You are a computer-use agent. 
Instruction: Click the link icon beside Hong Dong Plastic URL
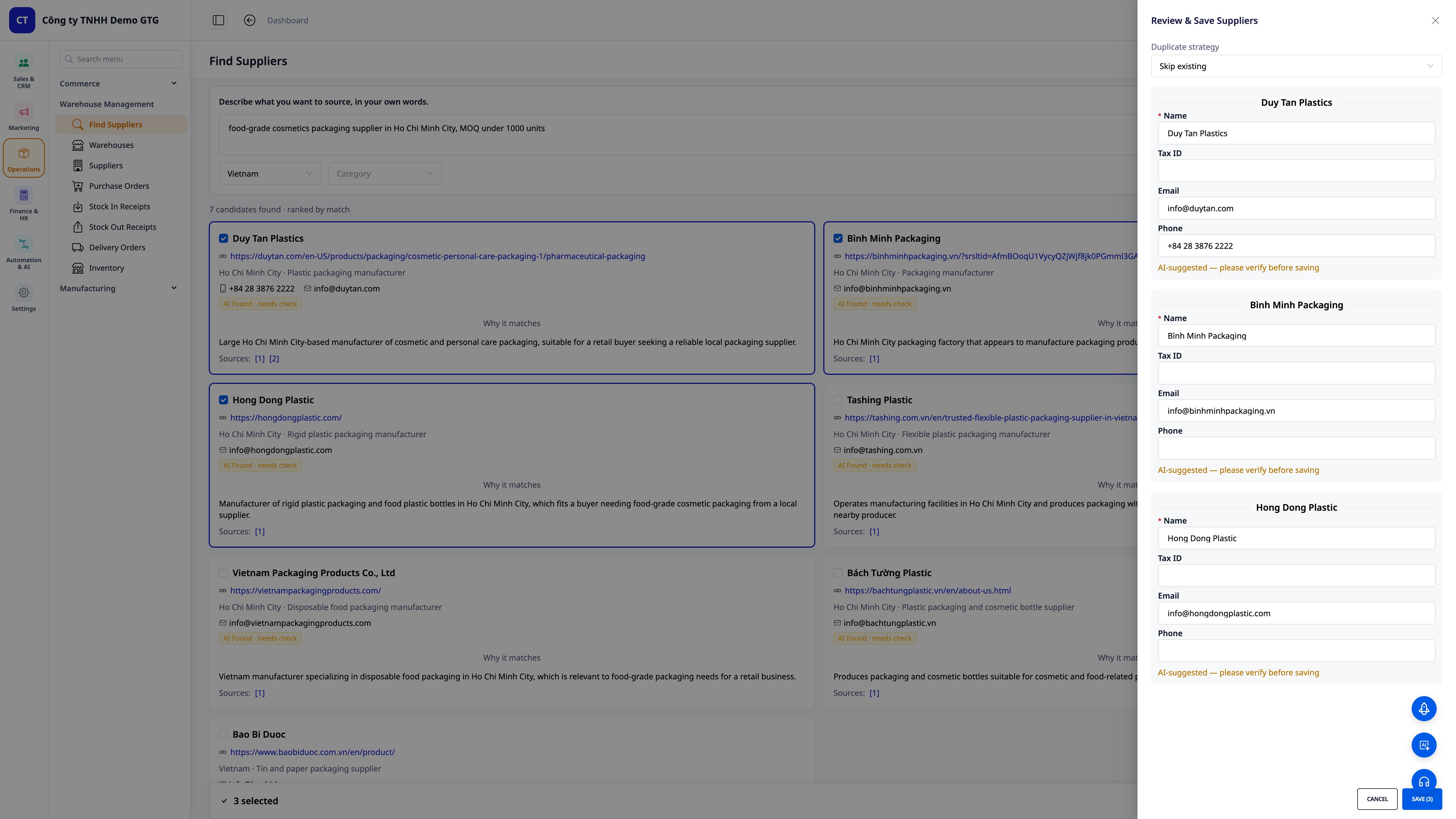click(223, 418)
